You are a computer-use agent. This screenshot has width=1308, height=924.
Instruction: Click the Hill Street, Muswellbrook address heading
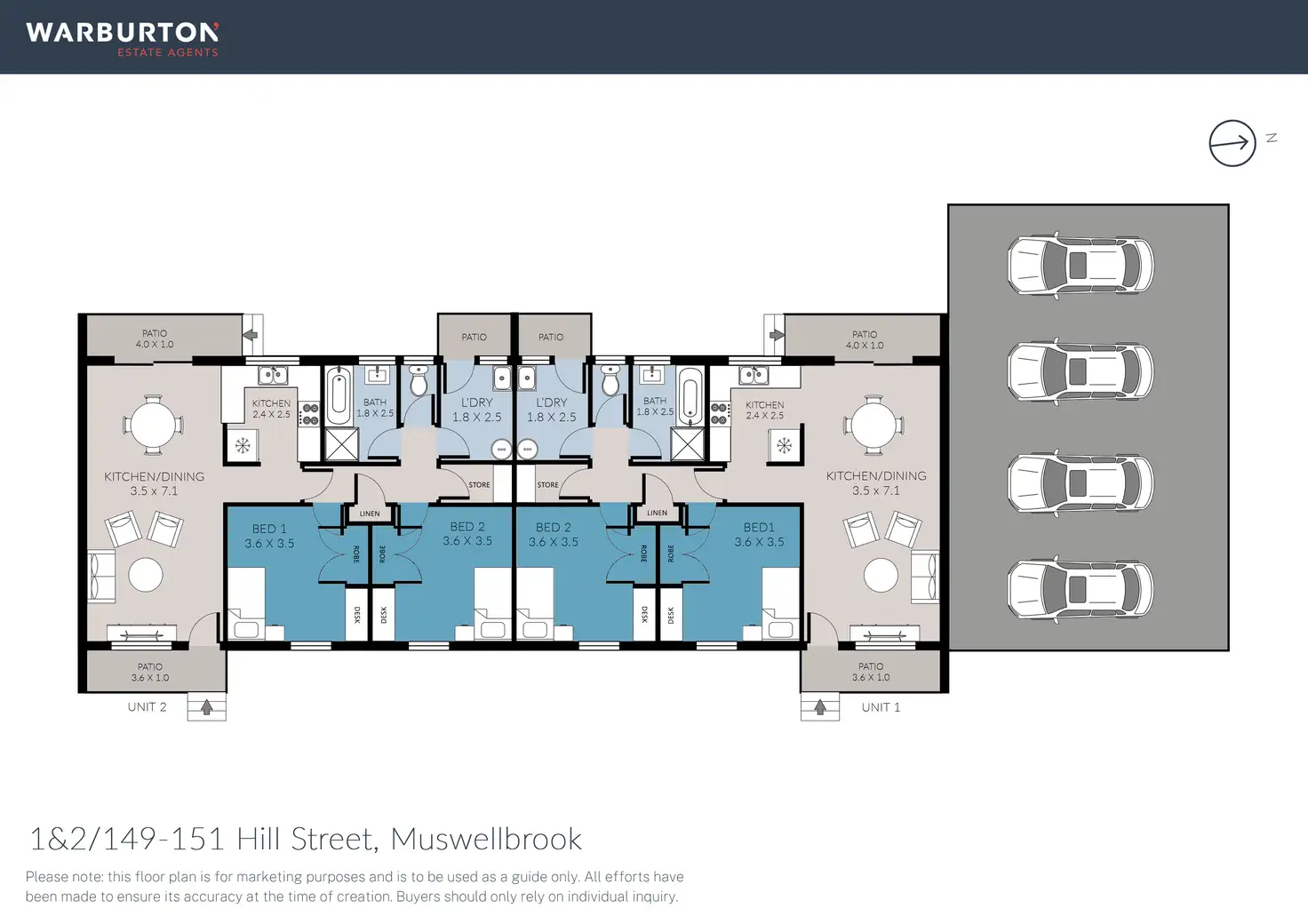tap(306, 839)
